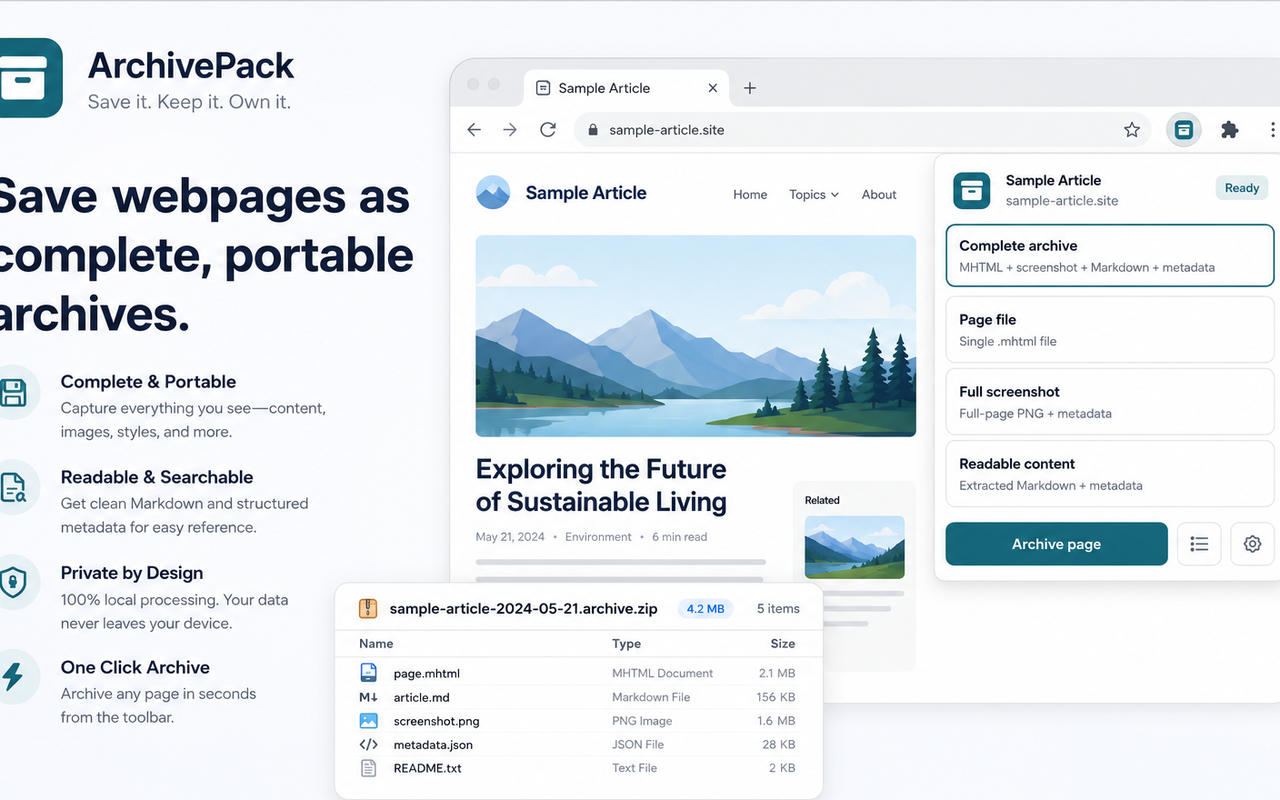The width and height of the screenshot is (1280, 800).
Task: Open the browser three-dot menu
Action: point(1272,130)
